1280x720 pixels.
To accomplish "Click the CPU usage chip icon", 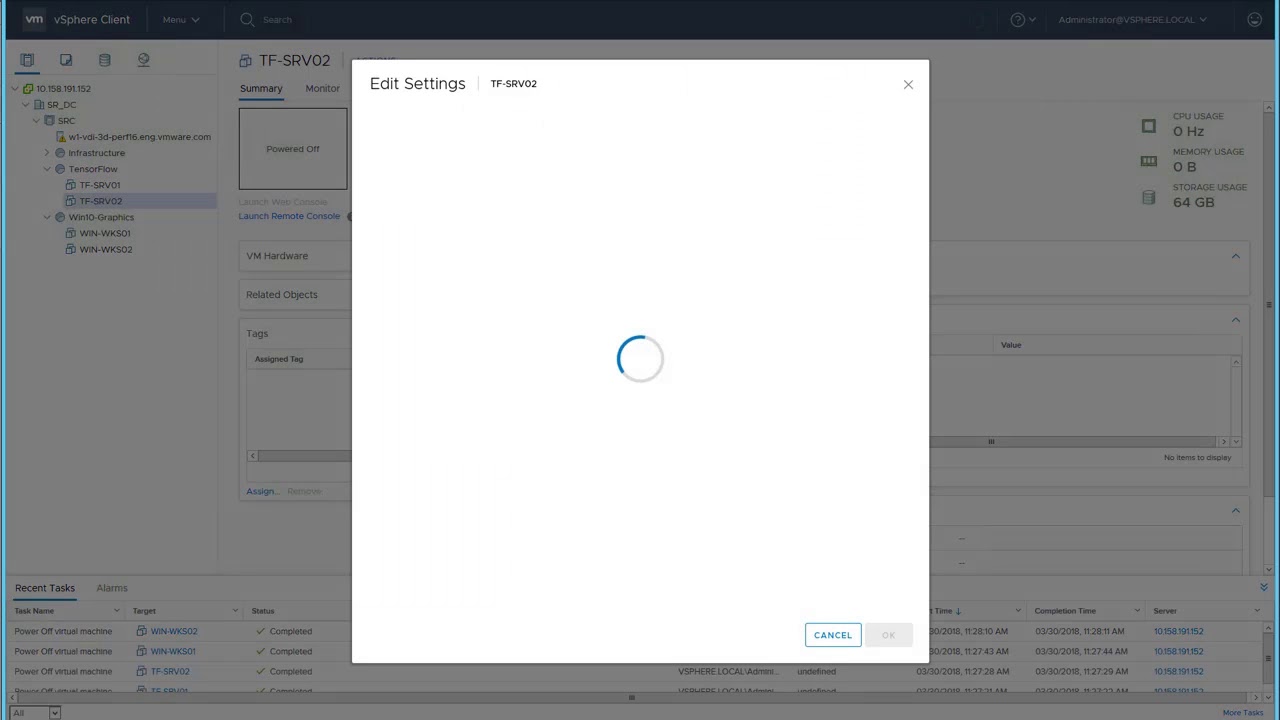I will (x=1149, y=125).
